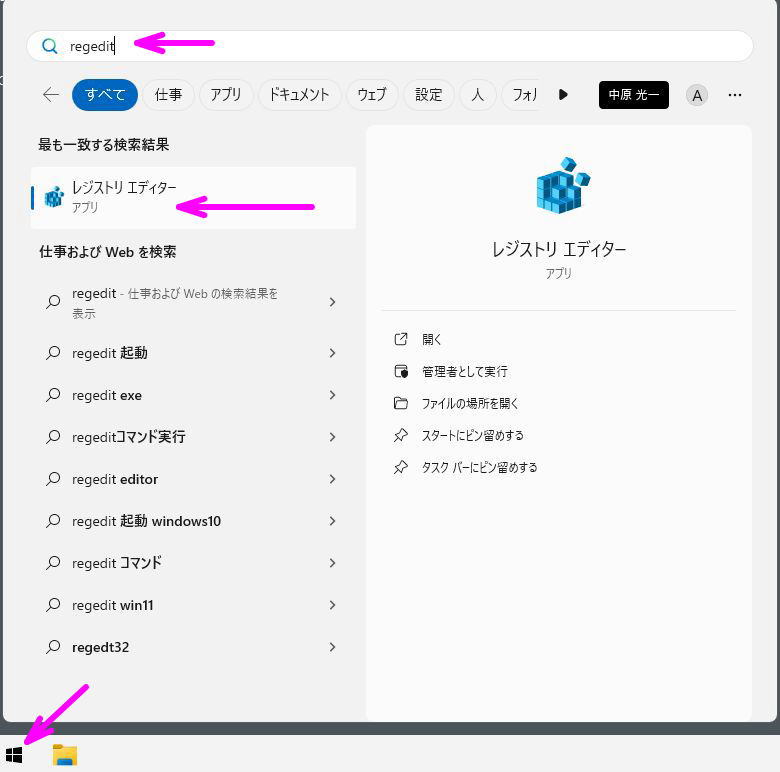Expand chevron for regedt32 suggestion

coord(332,647)
